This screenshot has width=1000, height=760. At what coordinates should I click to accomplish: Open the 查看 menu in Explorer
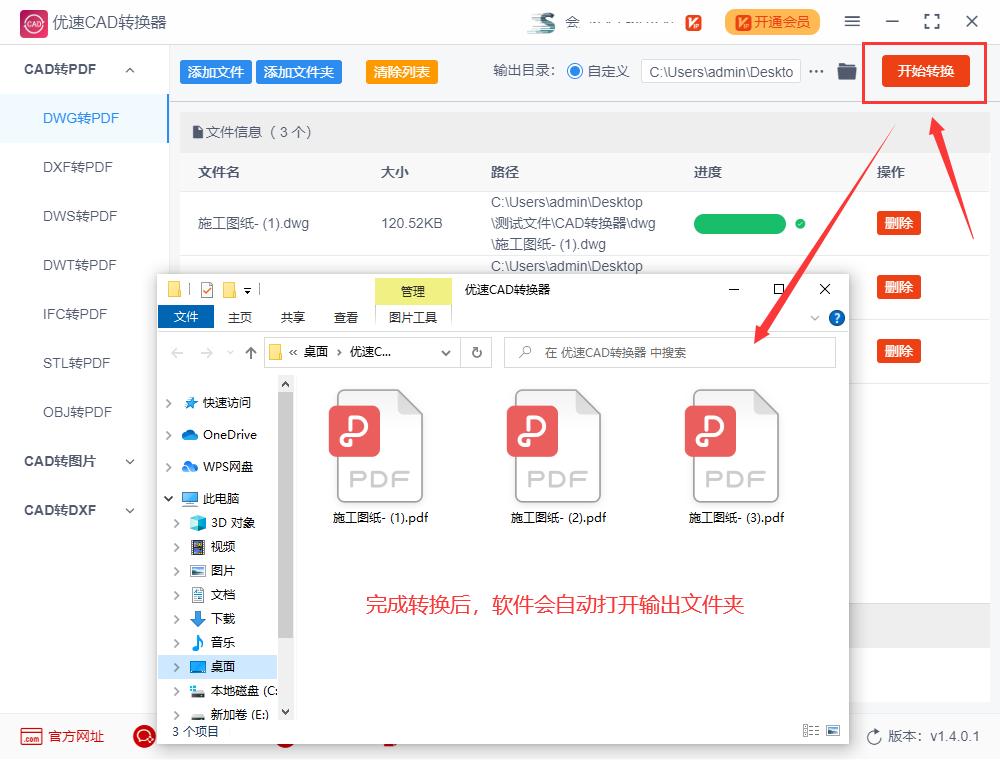[346, 317]
